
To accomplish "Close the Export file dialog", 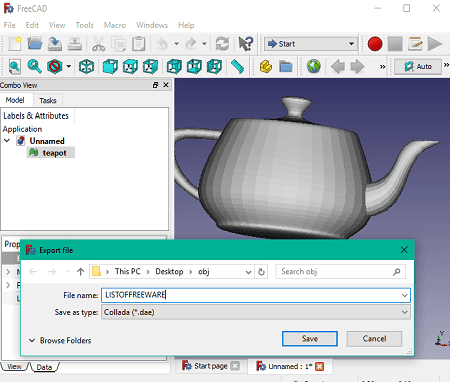I will pyautogui.click(x=404, y=250).
